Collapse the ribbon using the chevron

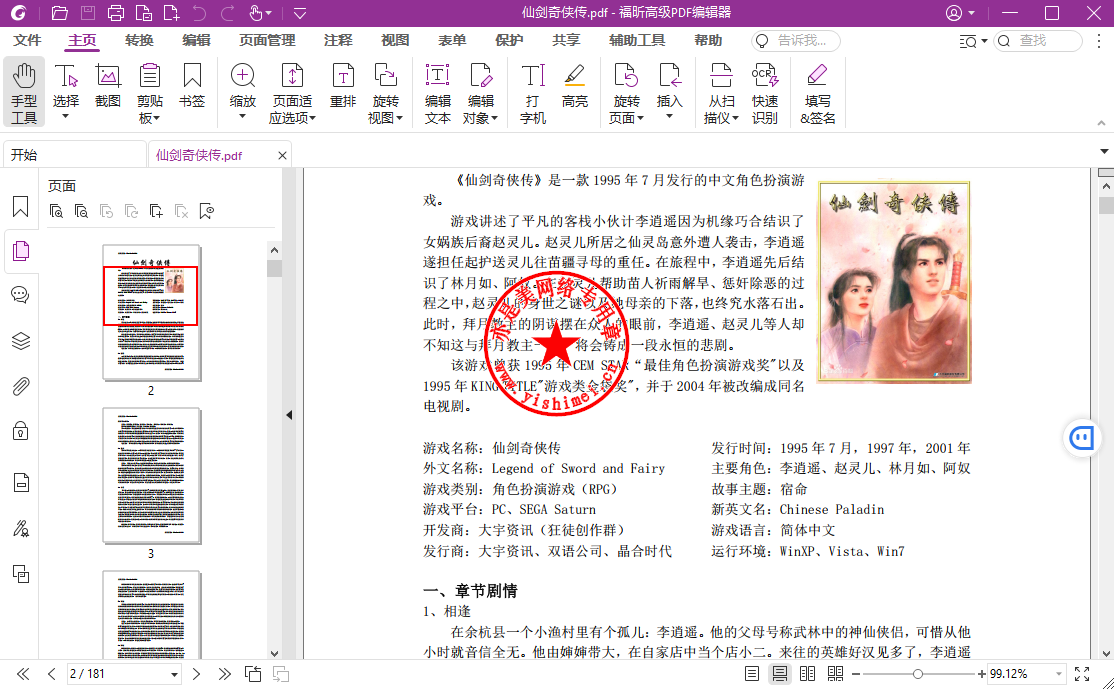point(1101,123)
